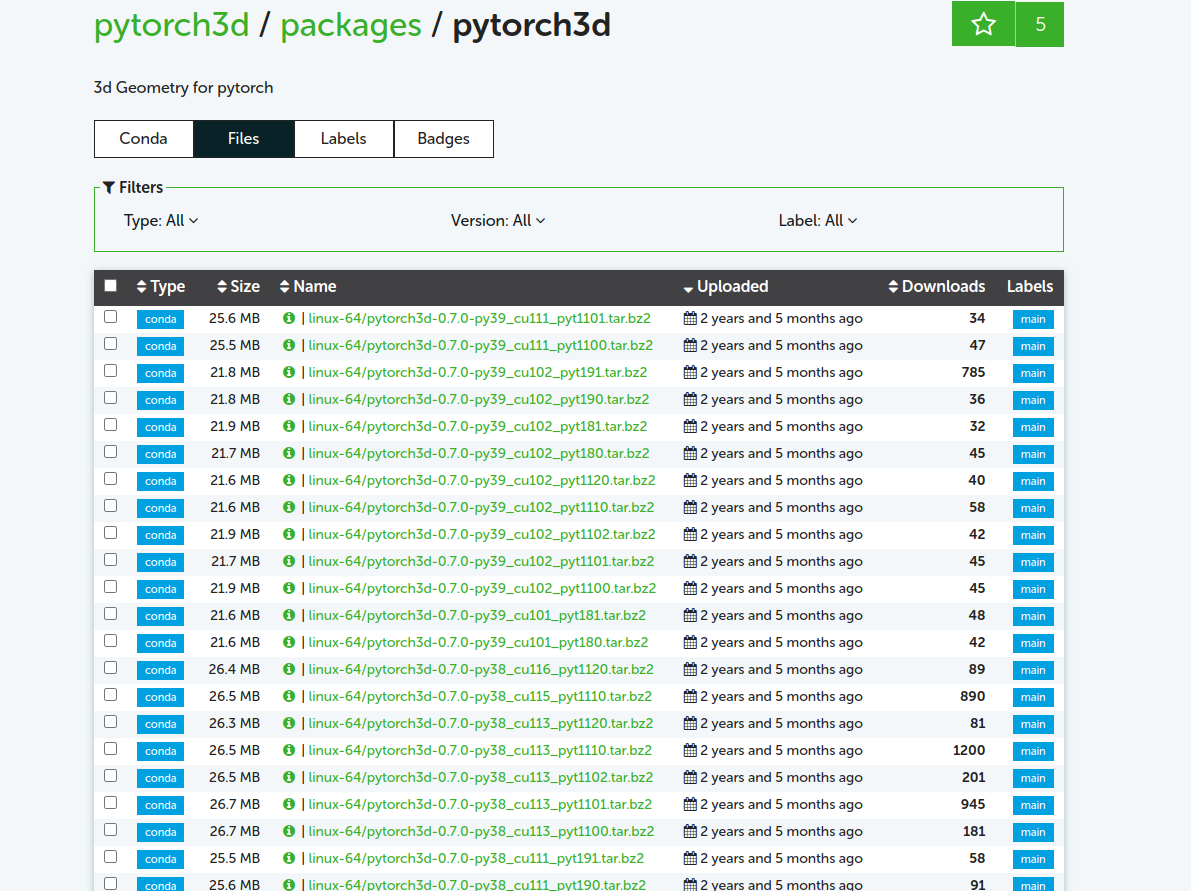Screen dimensions: 1191x891
Task: Show info for py38_cu111_pyt191 file
Action: coord(289,858)
